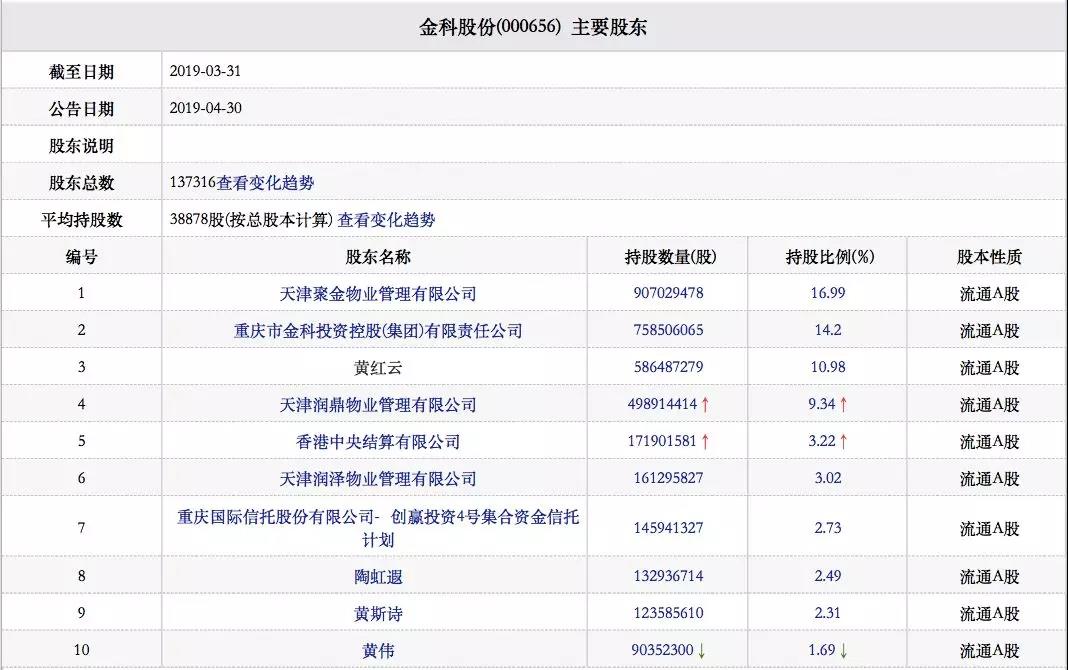Click the 金科股份(000656) 主要股东 title
Screen dimensions: 1068x670
533,27
